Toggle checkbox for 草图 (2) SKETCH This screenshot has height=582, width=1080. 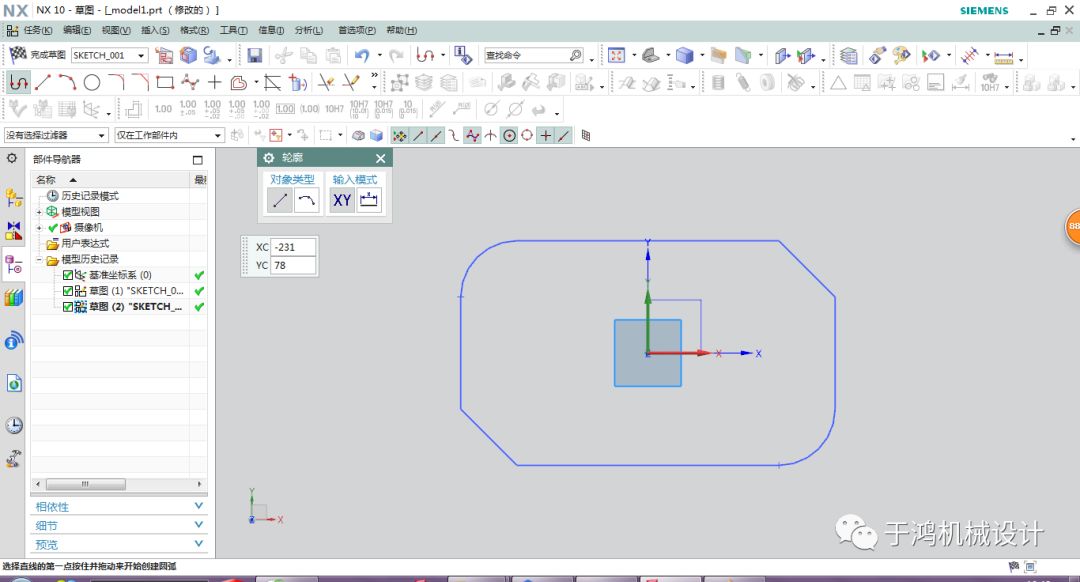68,306
